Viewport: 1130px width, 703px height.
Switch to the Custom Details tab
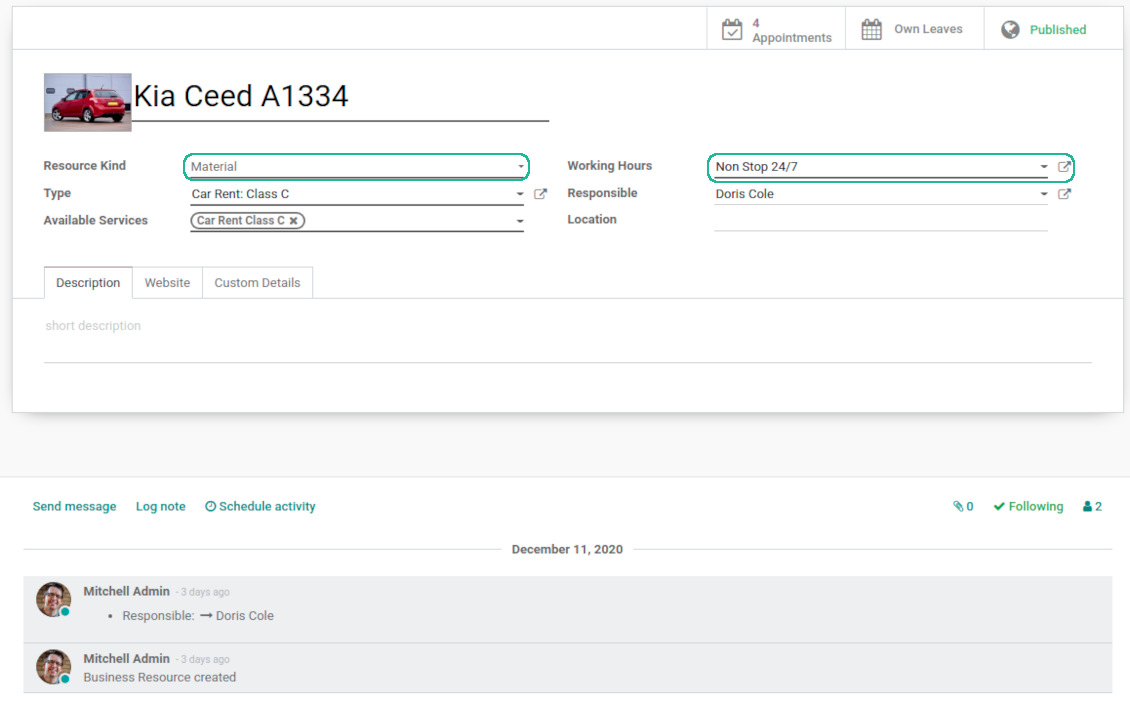(x=257, y=283)
